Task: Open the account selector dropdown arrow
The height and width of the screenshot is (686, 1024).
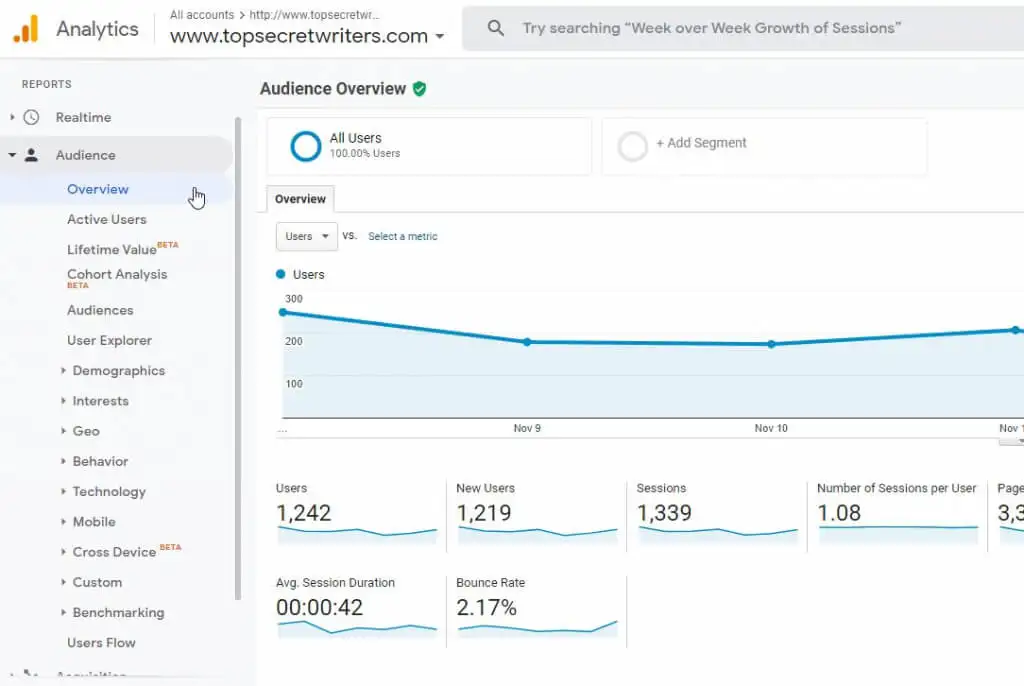Action: [440, 36]
